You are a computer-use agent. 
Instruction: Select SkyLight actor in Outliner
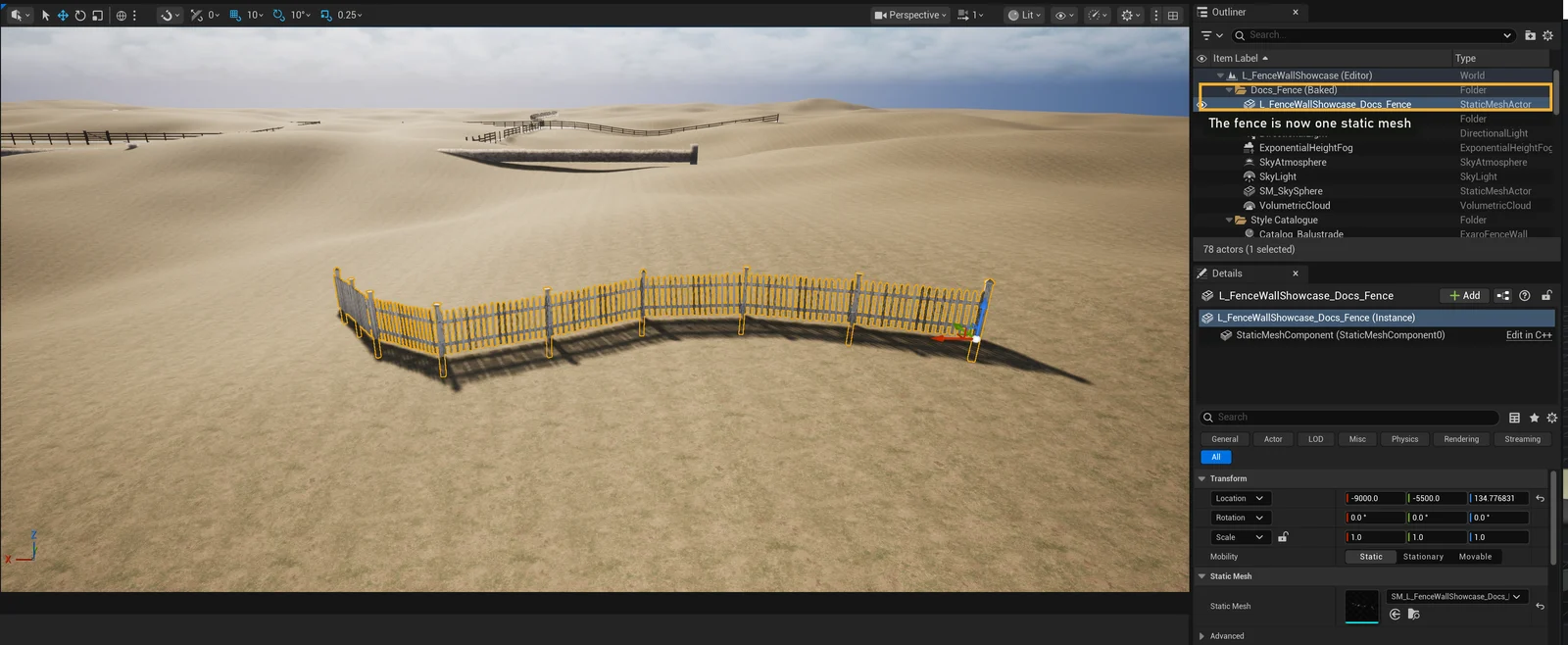pyautogui.click(x=1277, y=177)
